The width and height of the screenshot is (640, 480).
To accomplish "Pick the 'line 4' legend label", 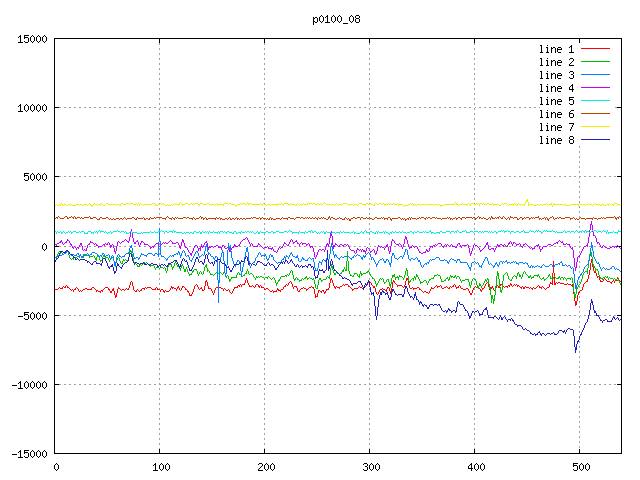I will click(x=556, y=88).
